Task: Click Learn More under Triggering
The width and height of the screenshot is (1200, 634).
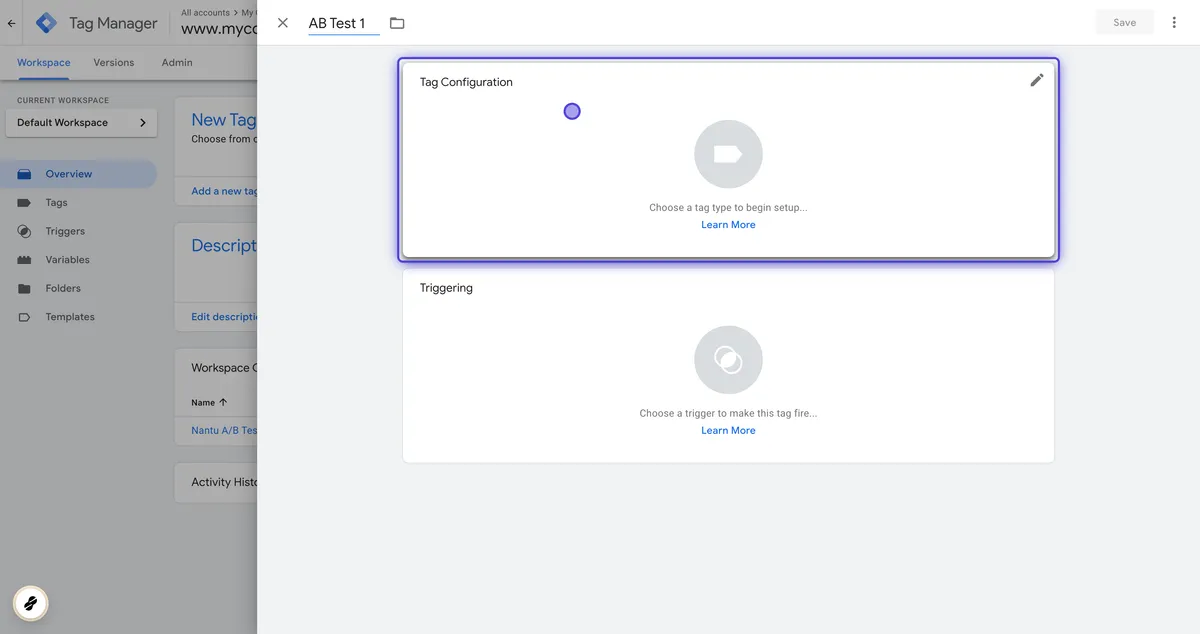Action: (x=728, y=430)
